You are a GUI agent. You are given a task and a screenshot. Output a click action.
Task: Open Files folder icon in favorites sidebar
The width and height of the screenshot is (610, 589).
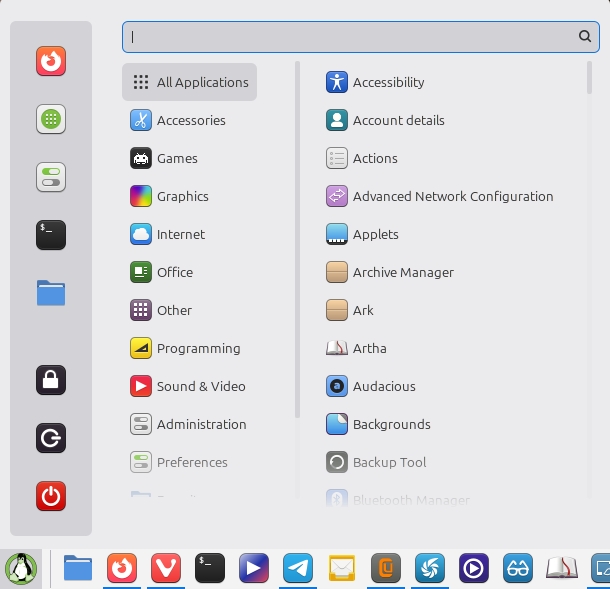(51, 293)
